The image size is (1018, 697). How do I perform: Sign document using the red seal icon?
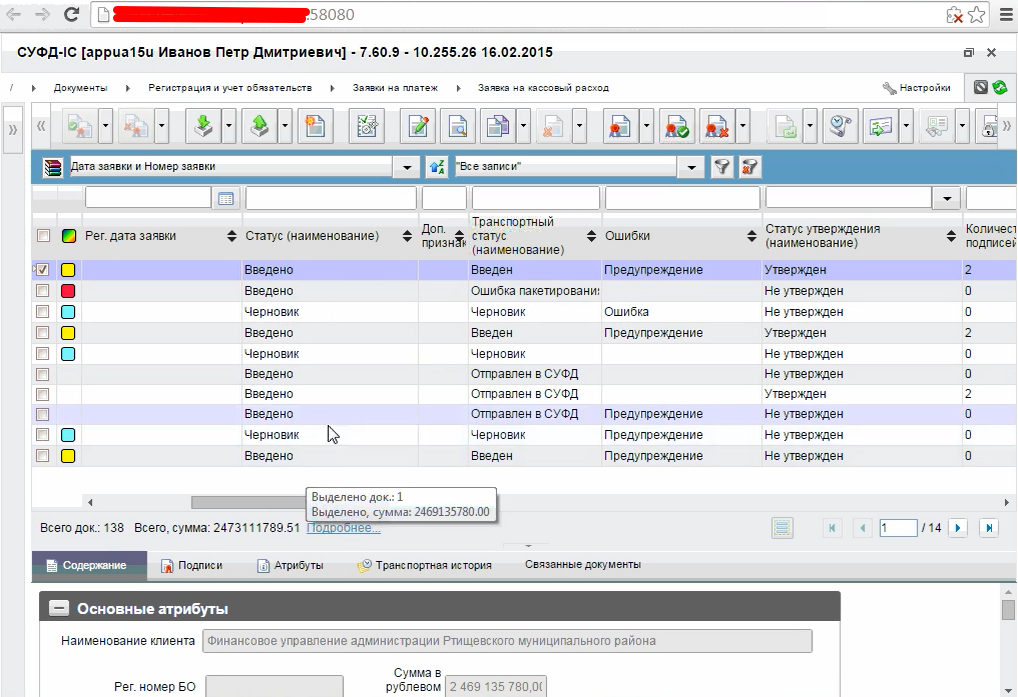[620, 126]
